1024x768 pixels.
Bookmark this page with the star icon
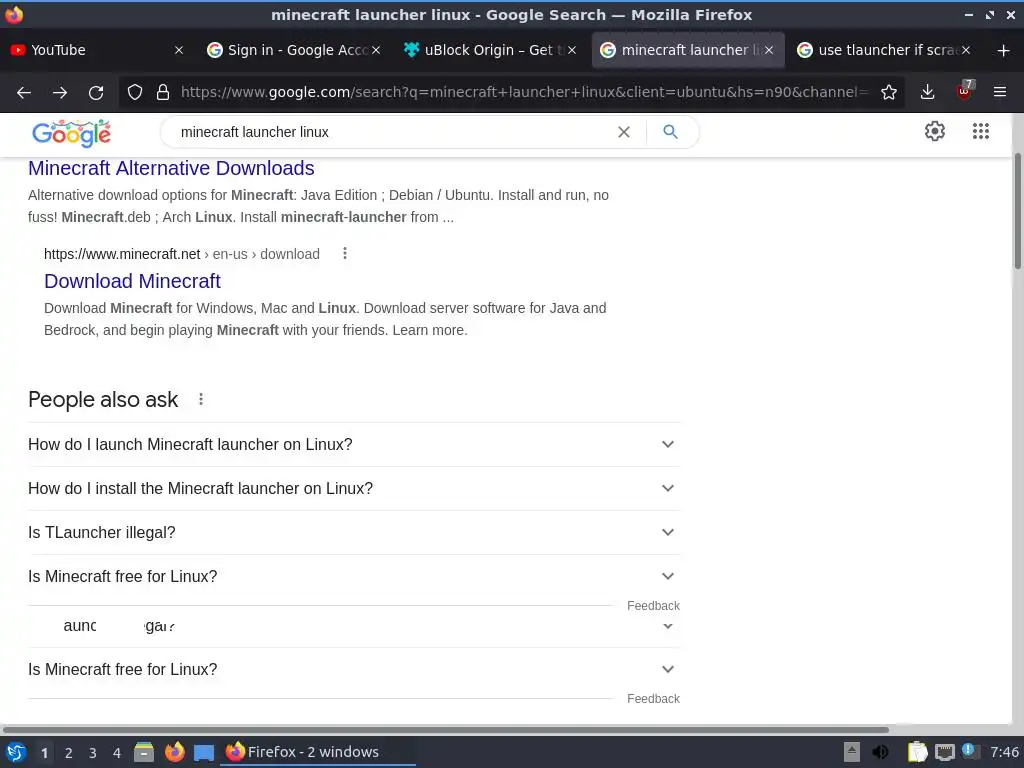pyautogui.click(x=888, y=92)
